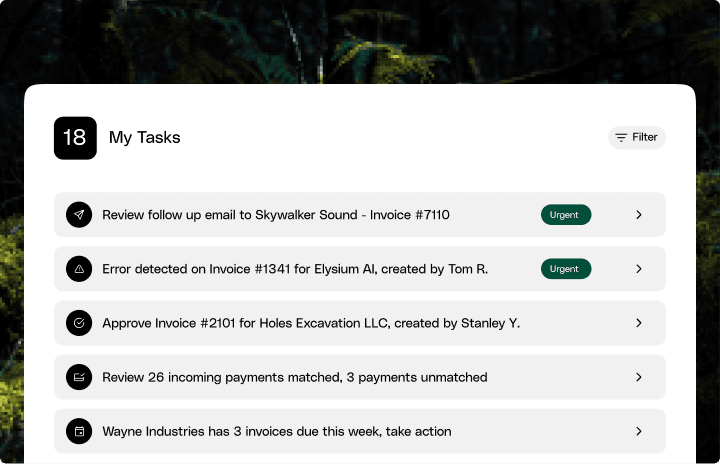
Task: Expand the Holes Excavation invoice chevron
Action: pos(639,323)
